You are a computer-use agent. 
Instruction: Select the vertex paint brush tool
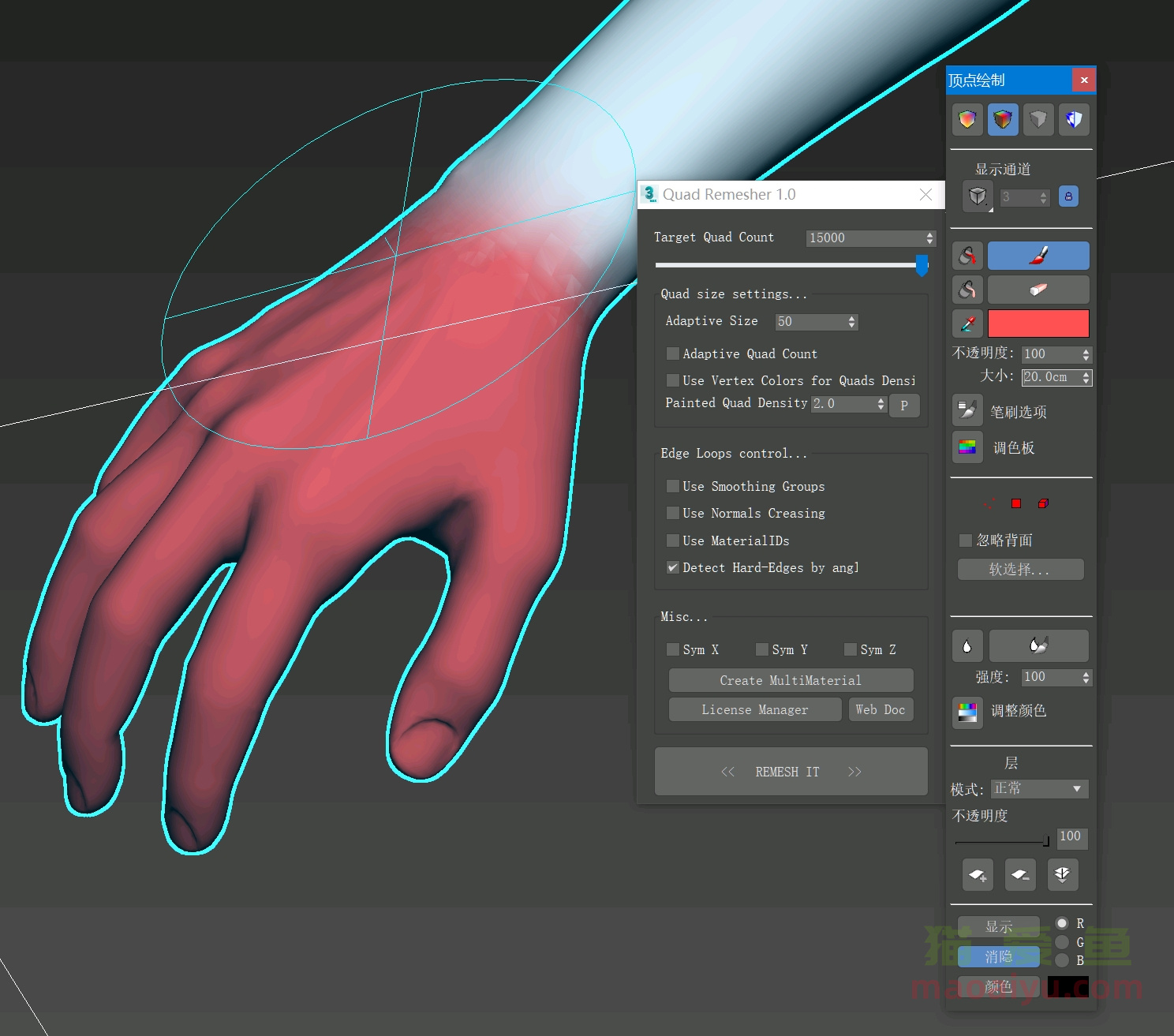[x=1038, y=256]
